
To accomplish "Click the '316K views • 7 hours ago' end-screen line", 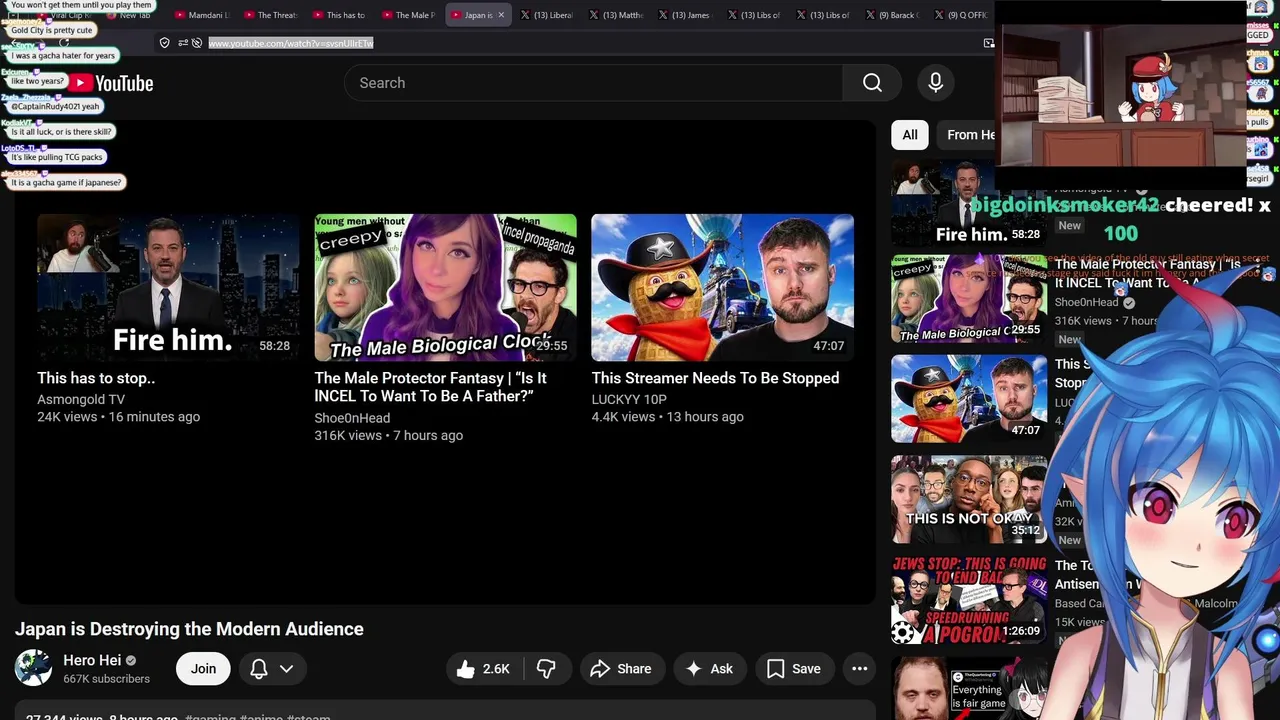I will pyautogui.click(x=388, y=436).
